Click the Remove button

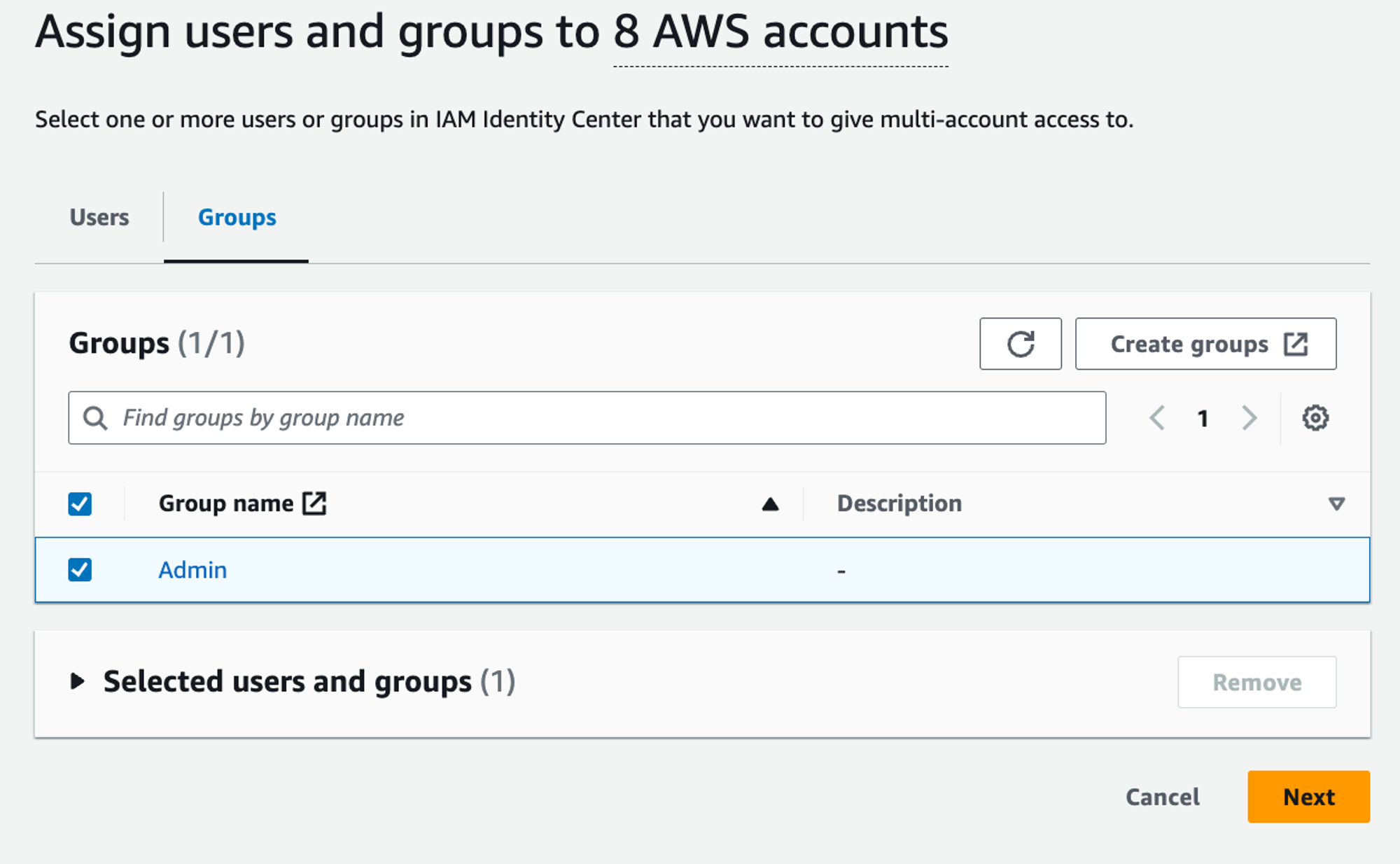(x=1256, y=682)
